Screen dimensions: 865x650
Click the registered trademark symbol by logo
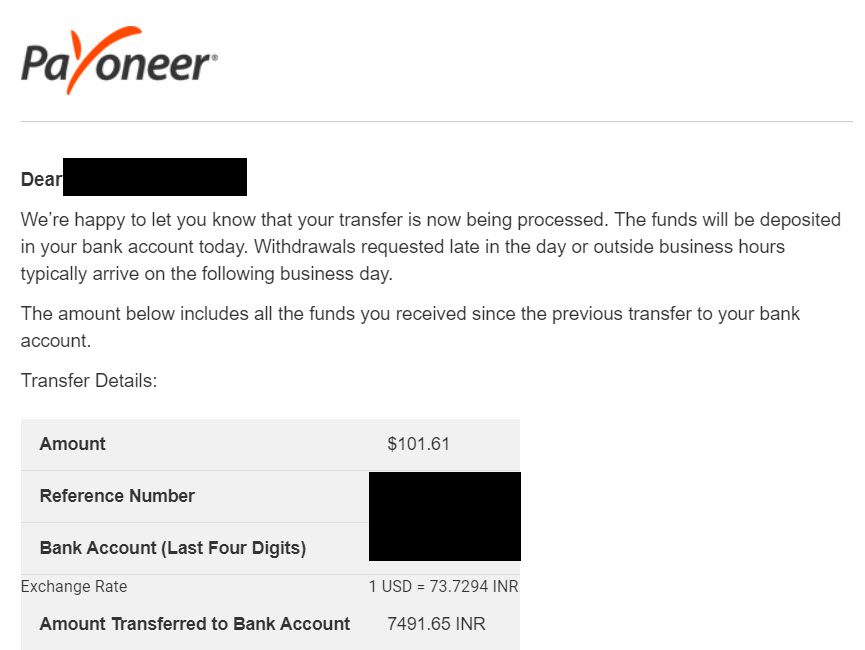pos(215,57)
